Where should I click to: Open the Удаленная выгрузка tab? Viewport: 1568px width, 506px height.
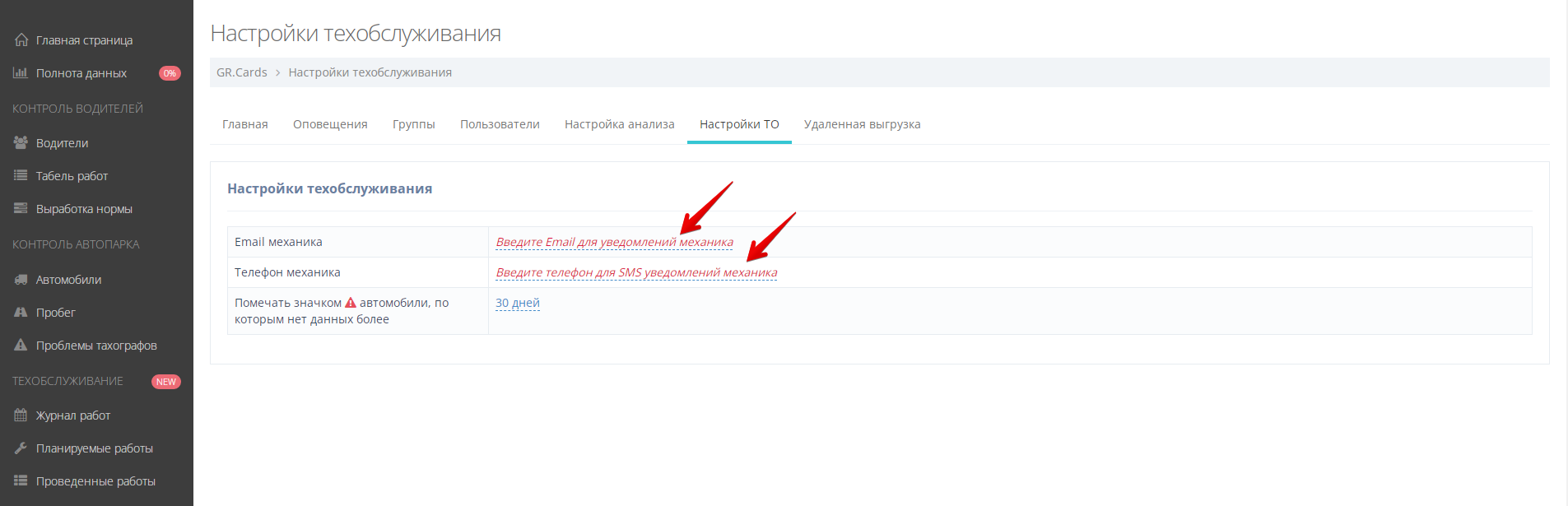(862, 124)
